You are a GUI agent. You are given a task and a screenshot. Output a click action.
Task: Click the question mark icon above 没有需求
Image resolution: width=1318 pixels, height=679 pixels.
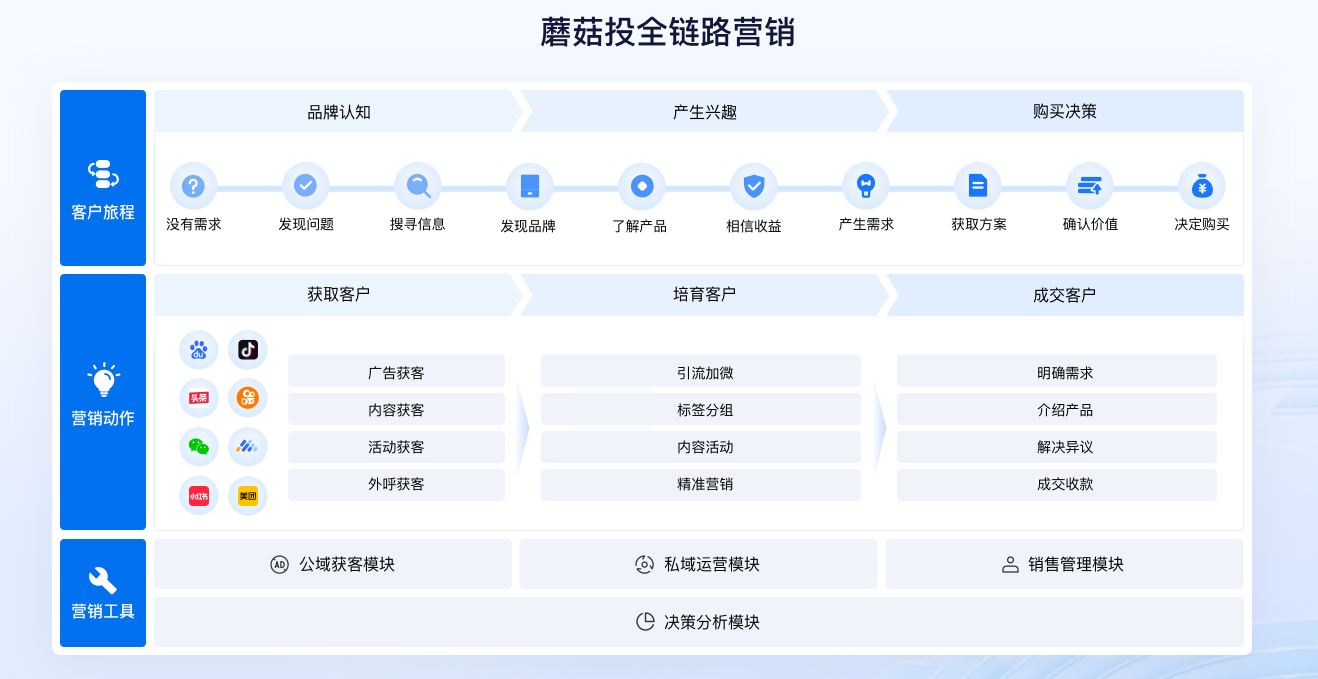pyautogui.click(x=193, y=186)
